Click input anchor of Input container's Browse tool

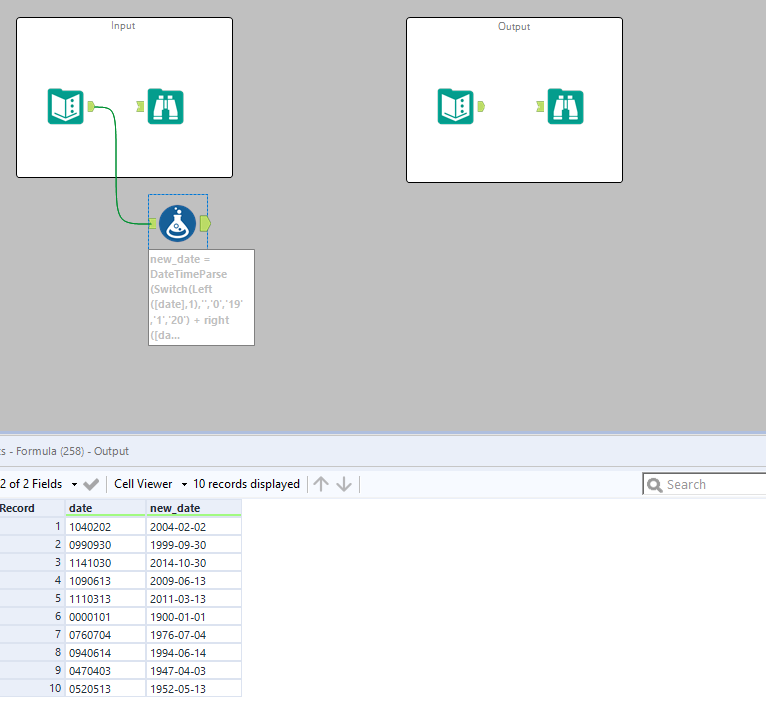tap(140, 106)
